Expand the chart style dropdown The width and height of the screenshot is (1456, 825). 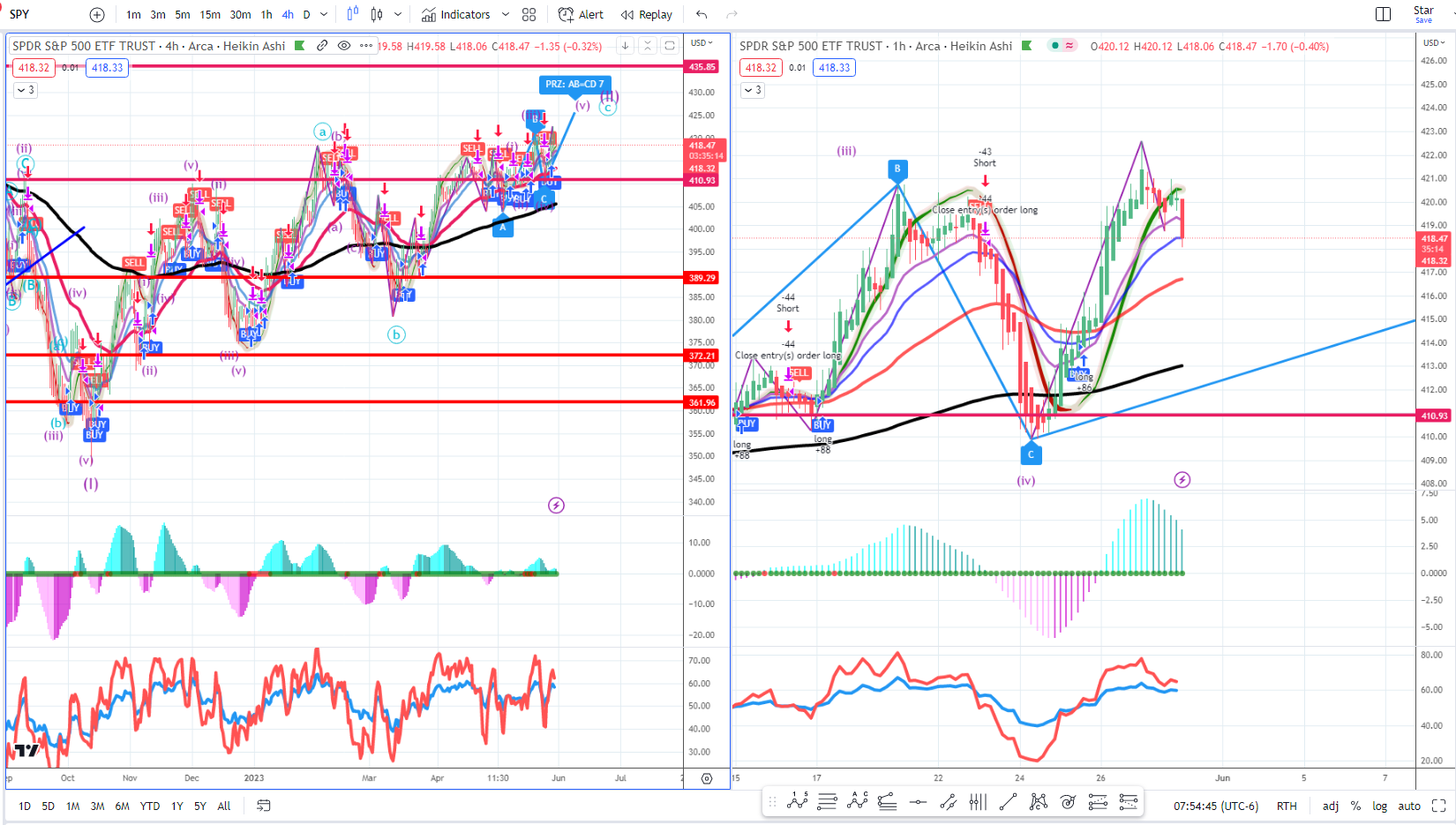pos(398,15)
